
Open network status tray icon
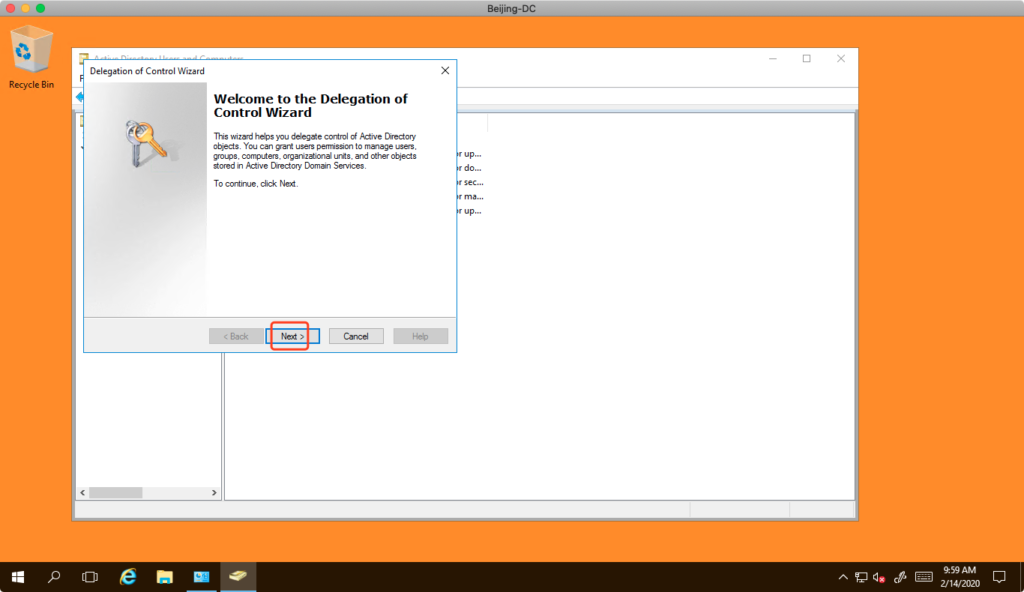[x=861, y=577]
